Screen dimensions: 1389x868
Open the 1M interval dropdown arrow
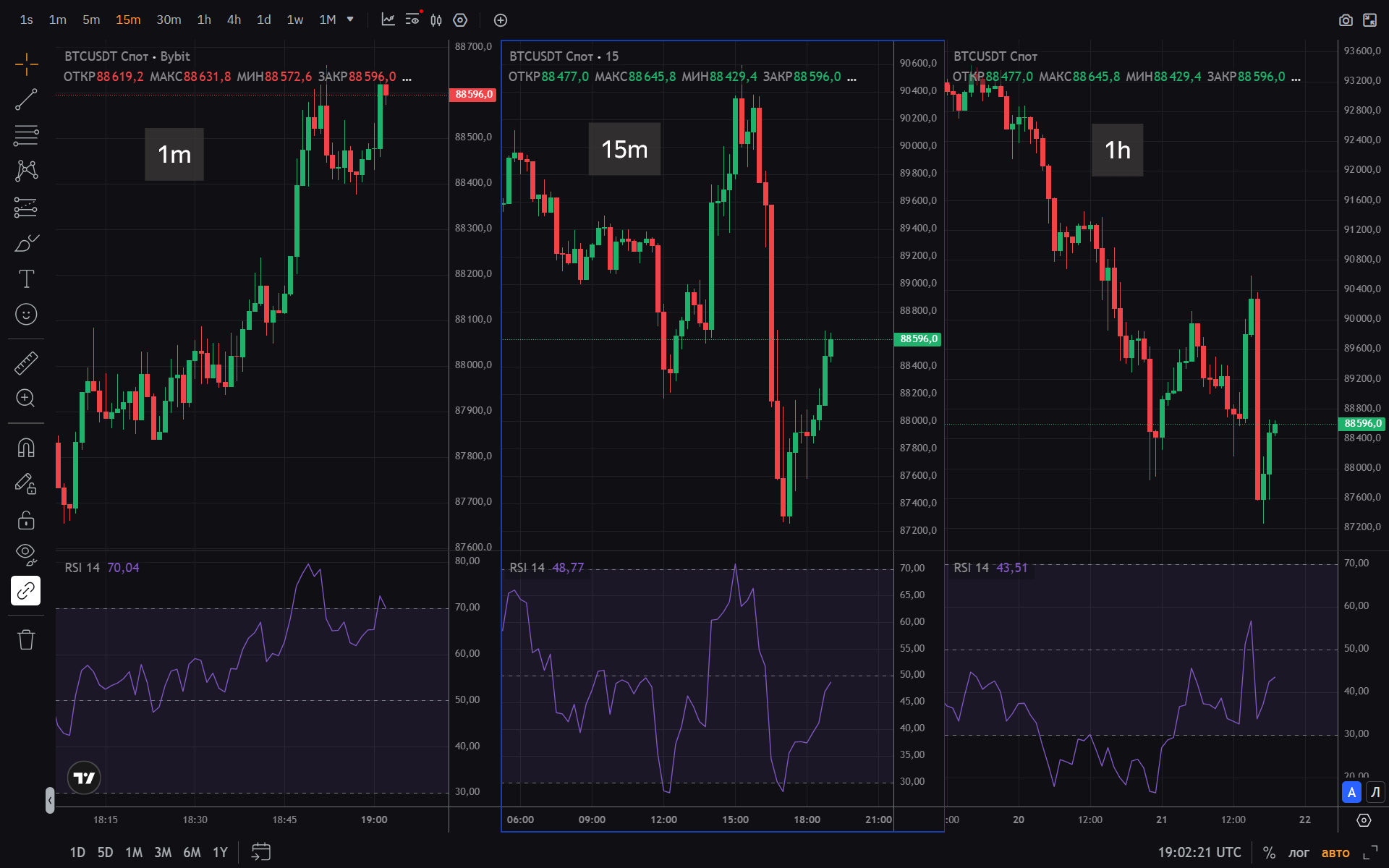(x=349, y=20)
